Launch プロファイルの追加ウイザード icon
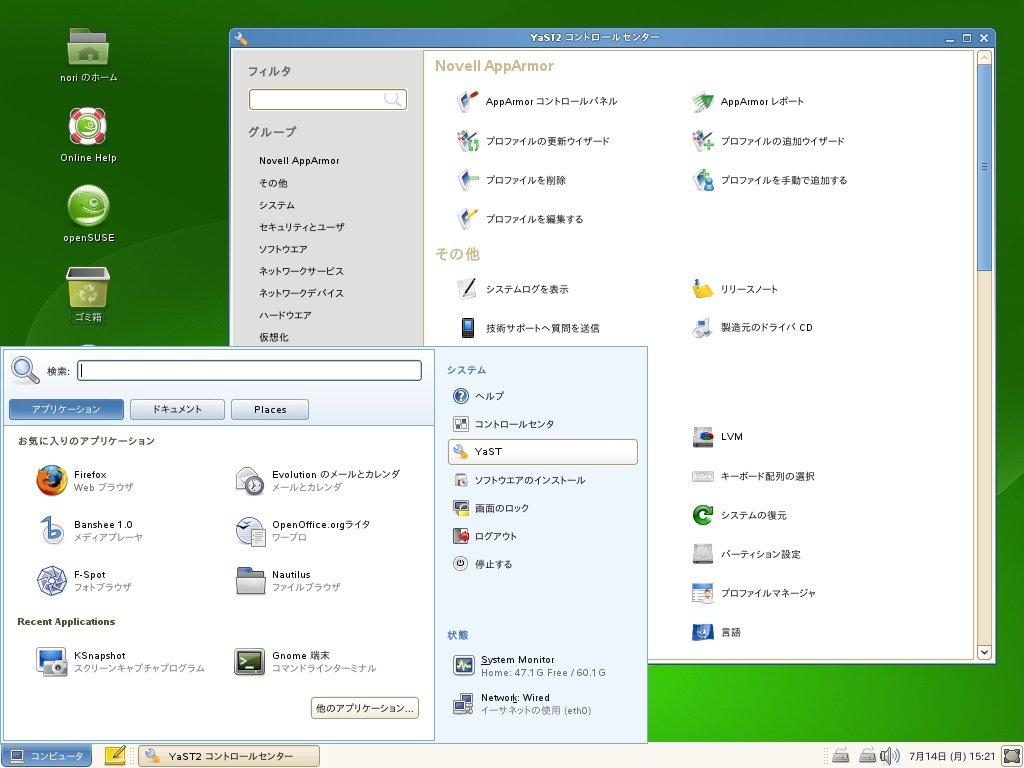Viewport: 1024px width, 768px height. [x=703, y=141]
